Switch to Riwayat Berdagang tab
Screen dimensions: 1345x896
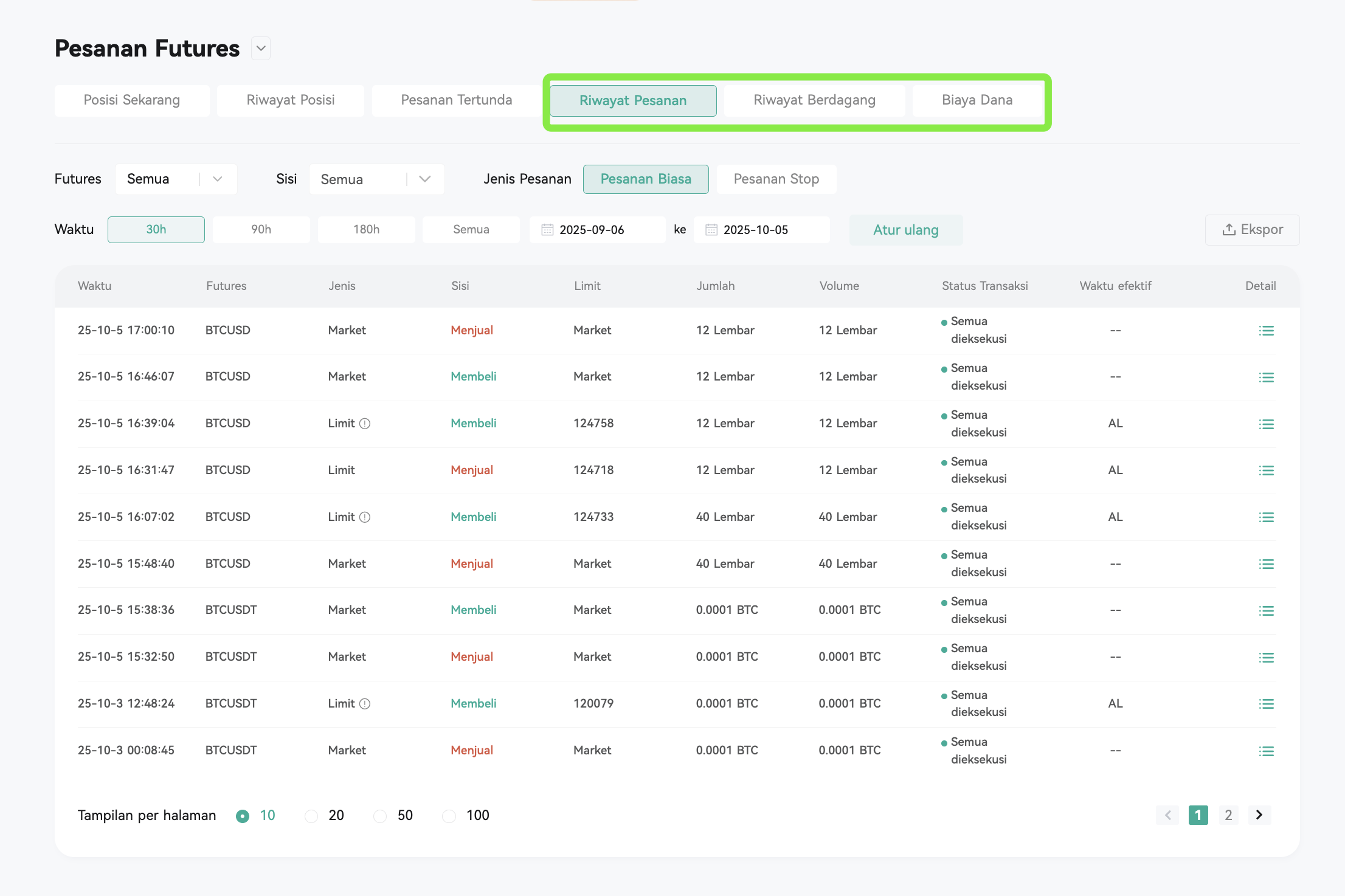(814, 100)
